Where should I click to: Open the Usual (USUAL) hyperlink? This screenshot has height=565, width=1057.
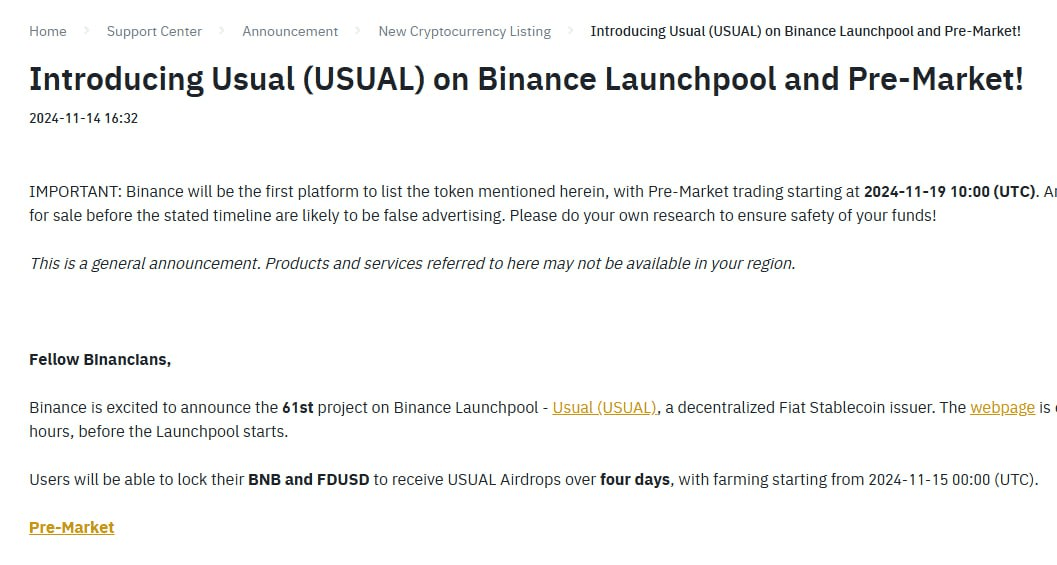(x=605, y=408)
